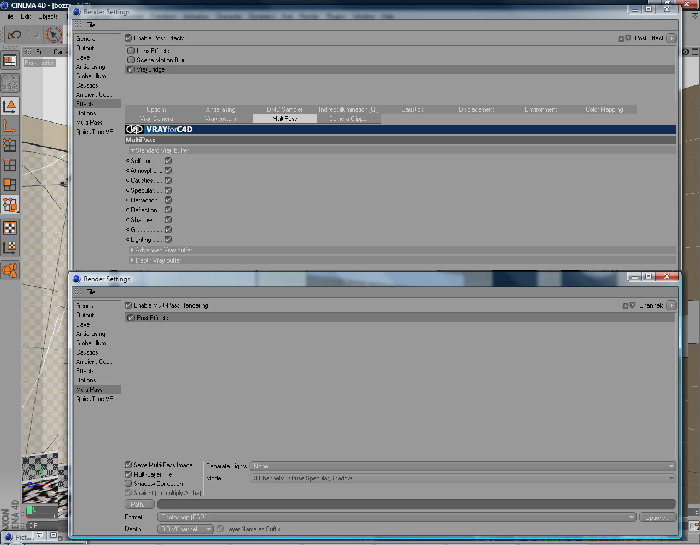Select Effects page in upper window sidebar
The image size is (700, 545).
click(x=97, y=104)
